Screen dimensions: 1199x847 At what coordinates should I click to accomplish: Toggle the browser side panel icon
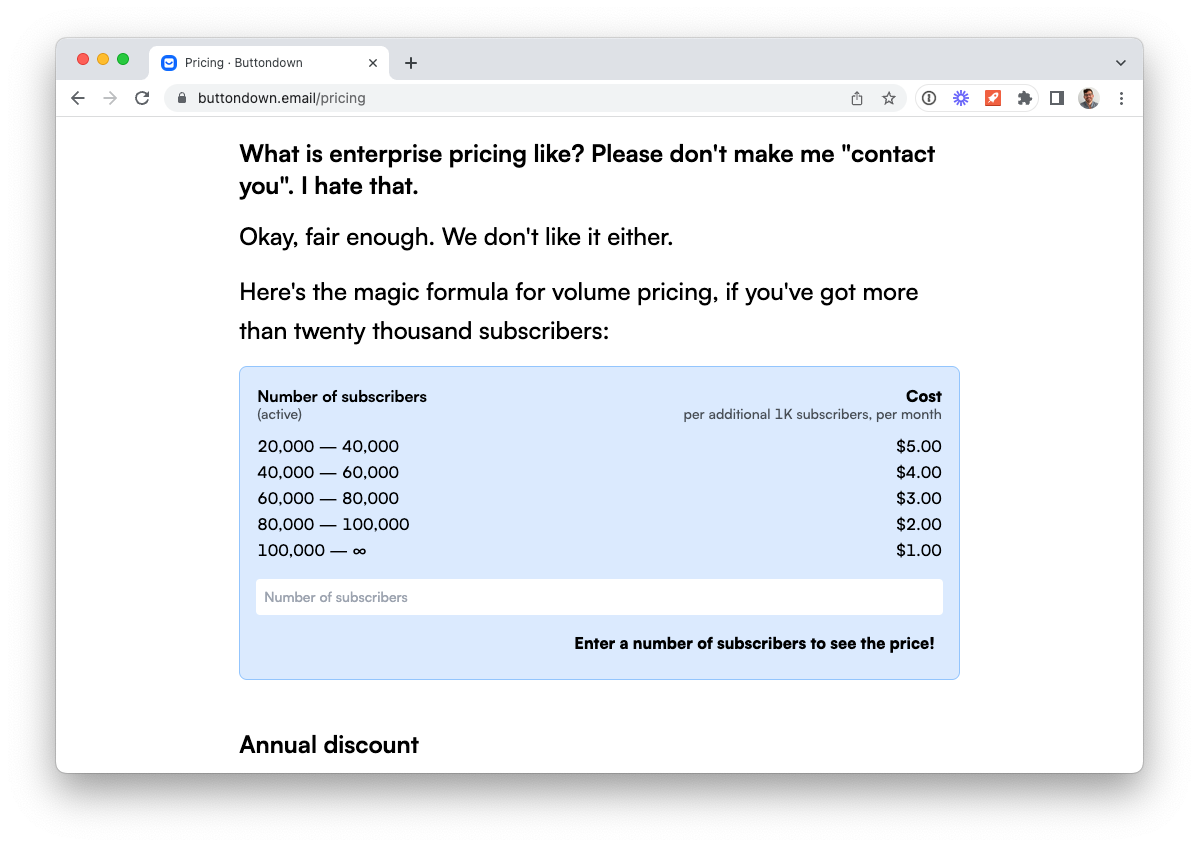[1057, 98]
